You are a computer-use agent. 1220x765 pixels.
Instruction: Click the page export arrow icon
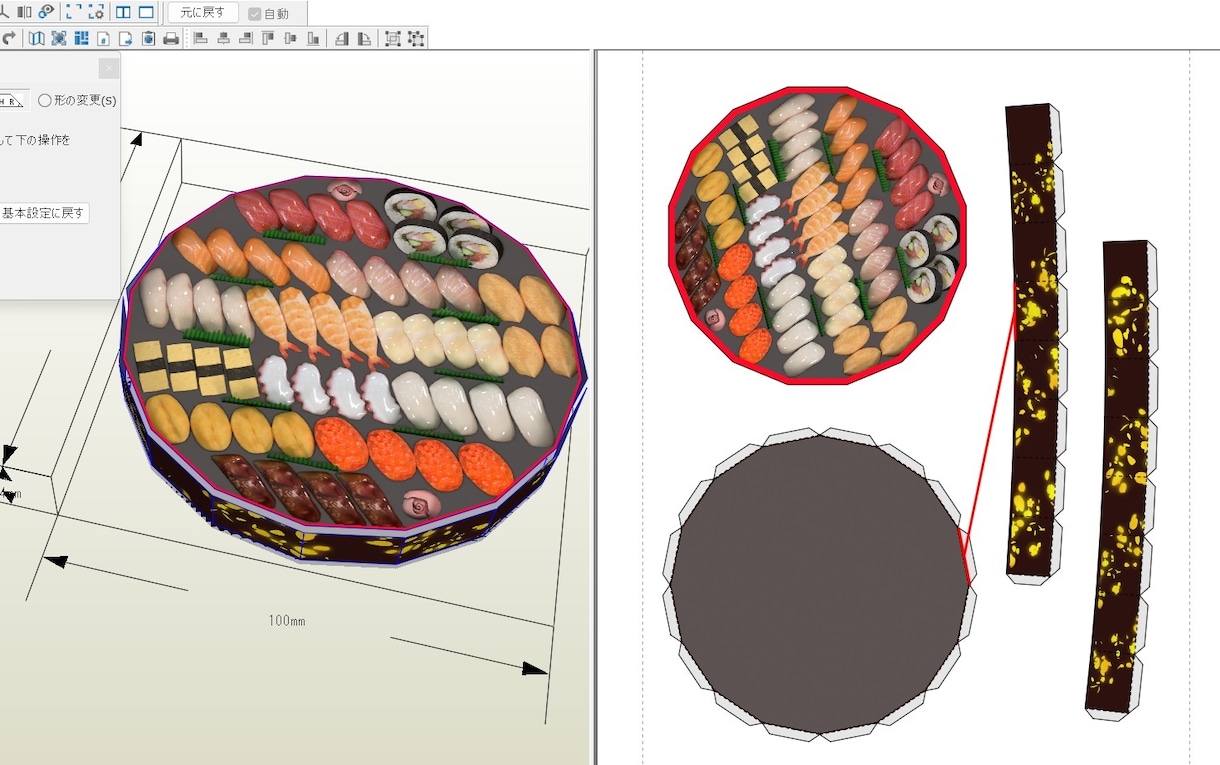click(126, 39)
